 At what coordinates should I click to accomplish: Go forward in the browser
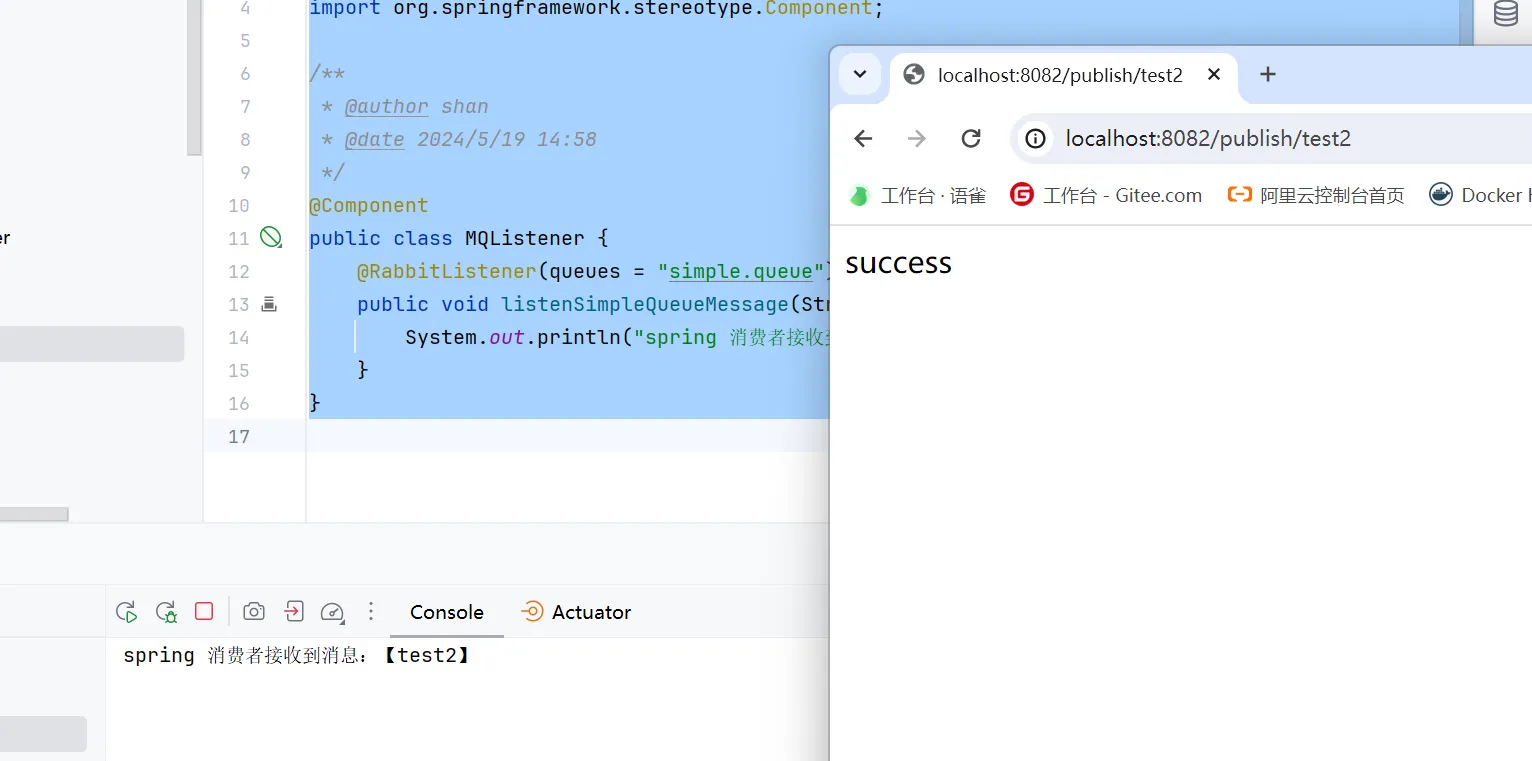point(916,138)
